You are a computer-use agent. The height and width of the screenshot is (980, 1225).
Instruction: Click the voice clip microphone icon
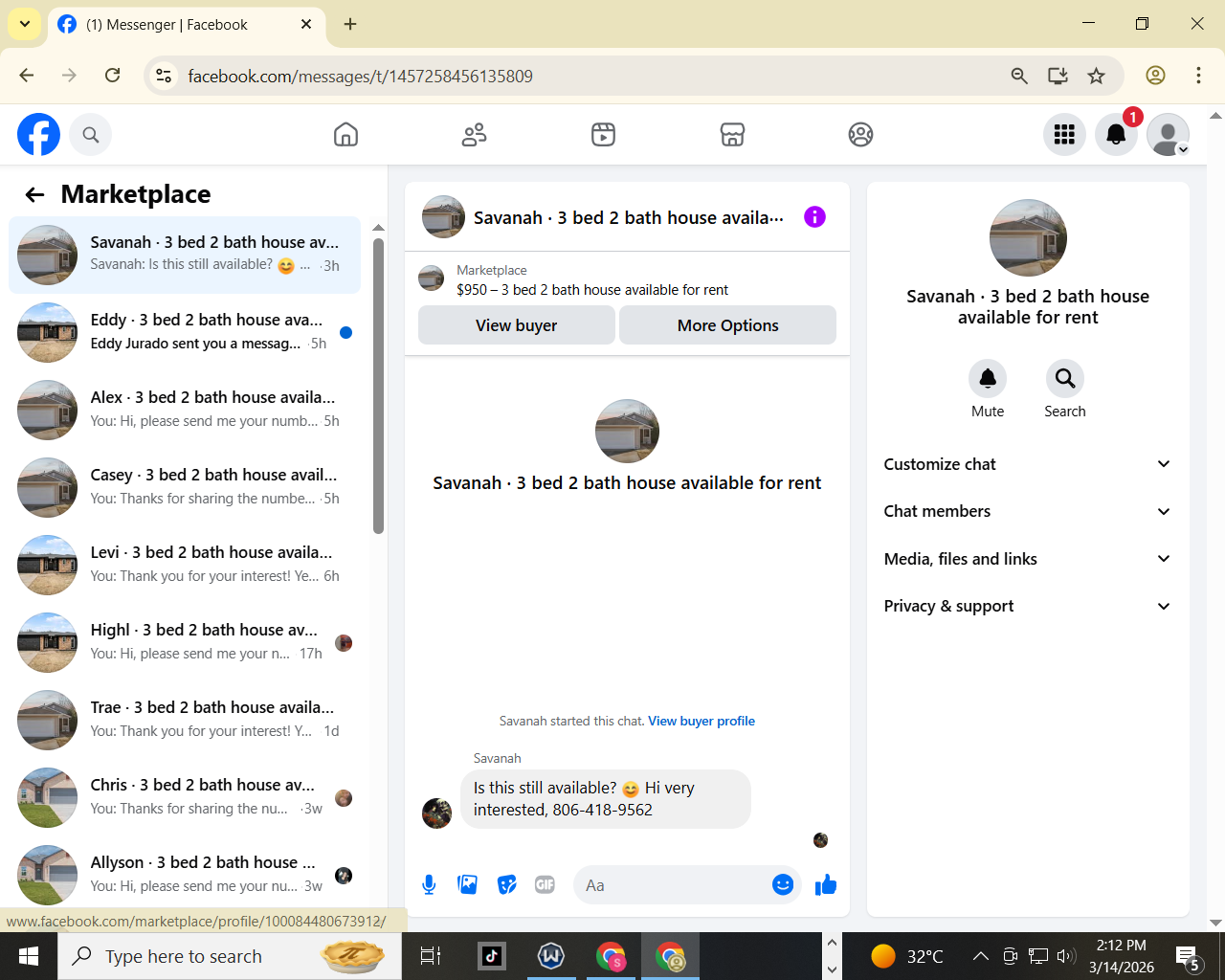429,885
